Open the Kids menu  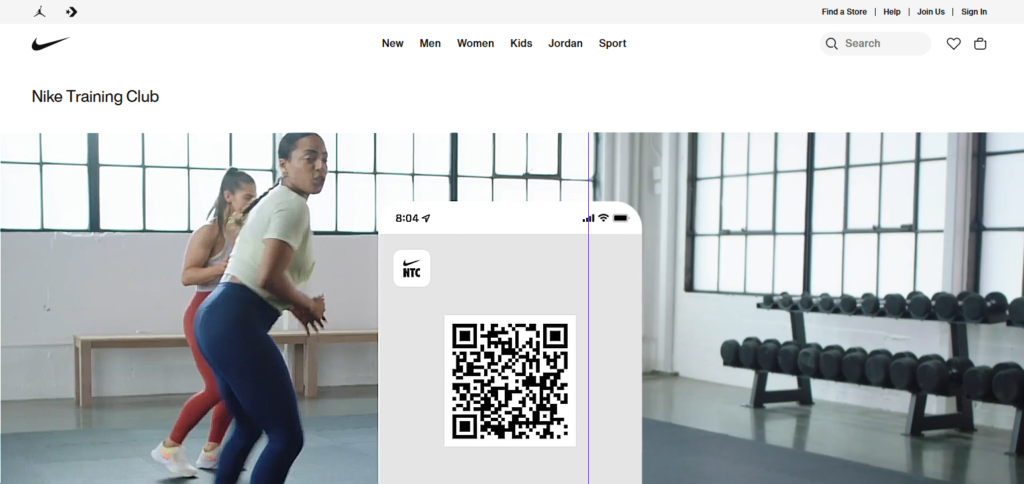click(x=521, y=44)
